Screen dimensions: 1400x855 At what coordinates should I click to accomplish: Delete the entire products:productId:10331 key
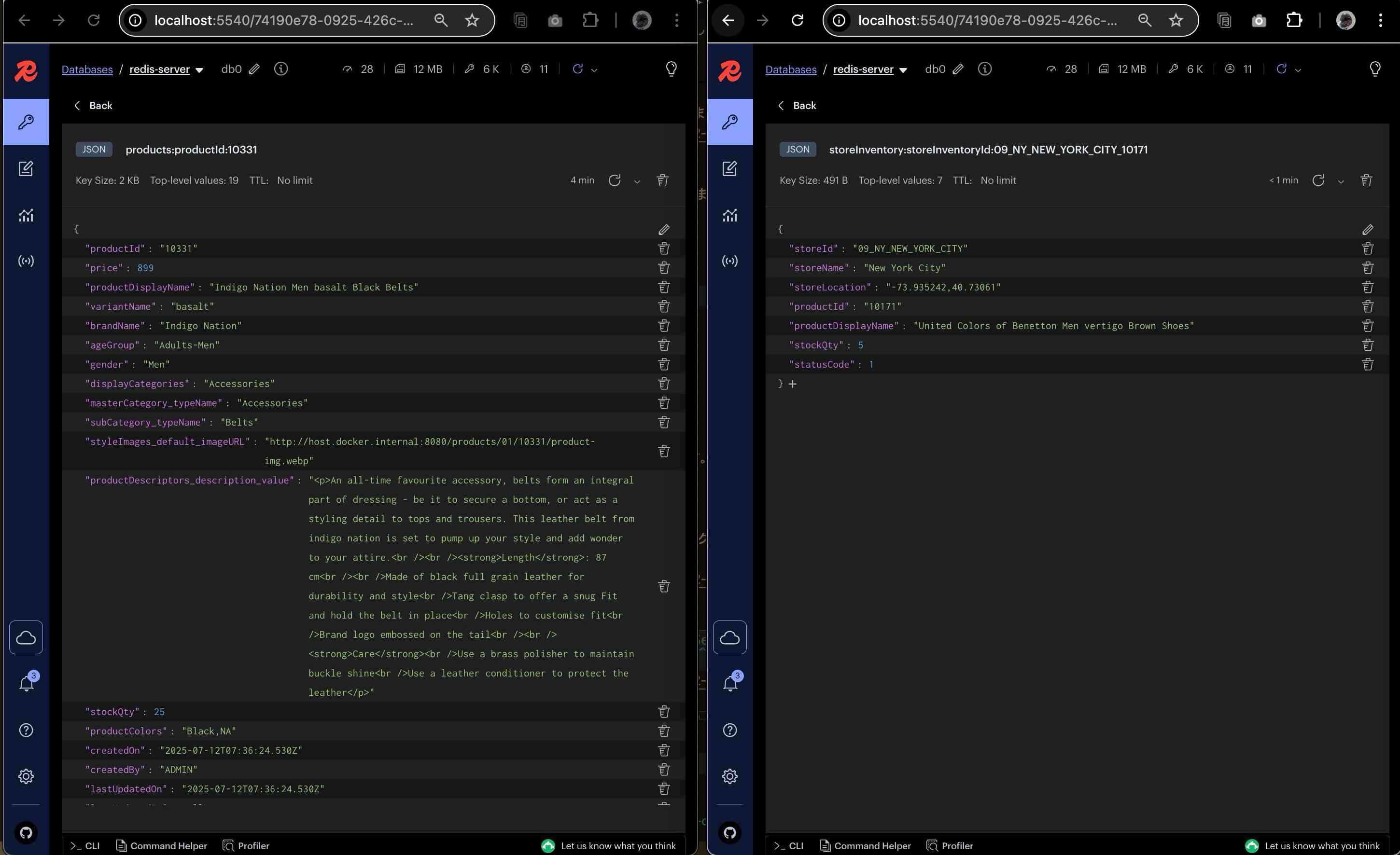662,180
